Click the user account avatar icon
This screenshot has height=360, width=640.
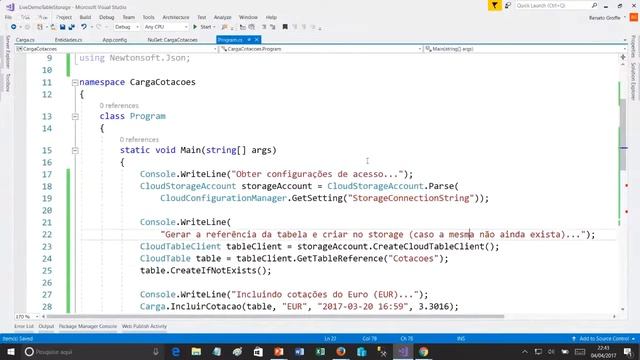point(633,18)
